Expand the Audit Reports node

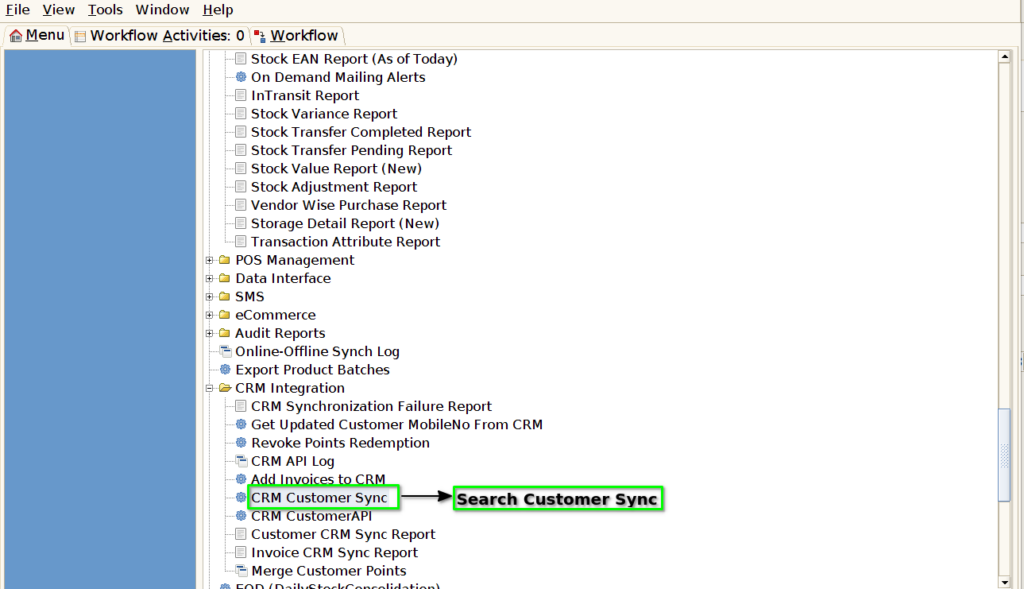click(x=210, y=333)
